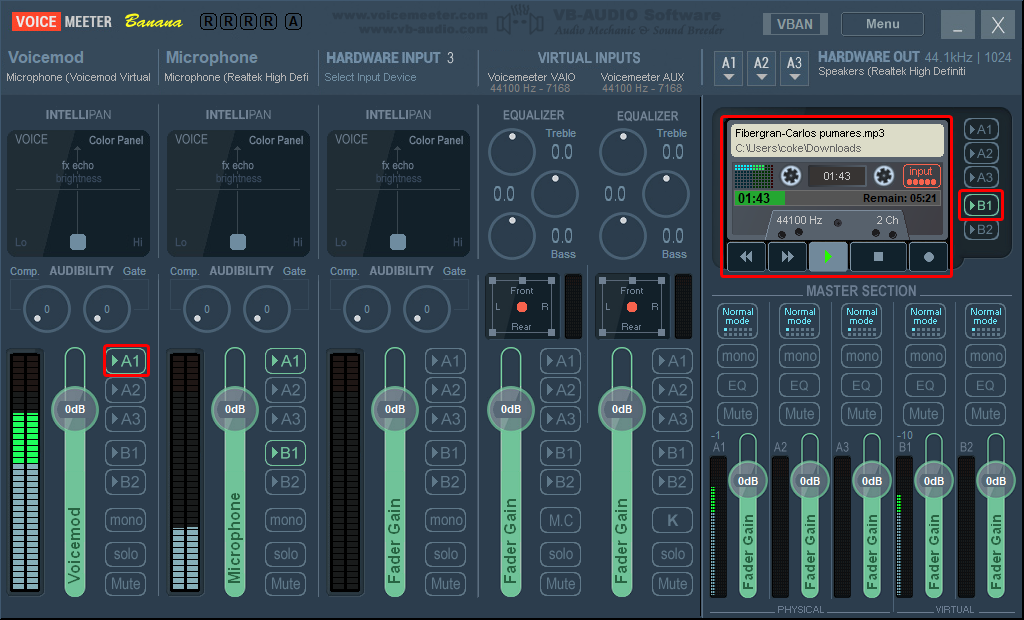Route the cassette to bus A1
Screen dimensions: 1024x620
pos(981,129)
